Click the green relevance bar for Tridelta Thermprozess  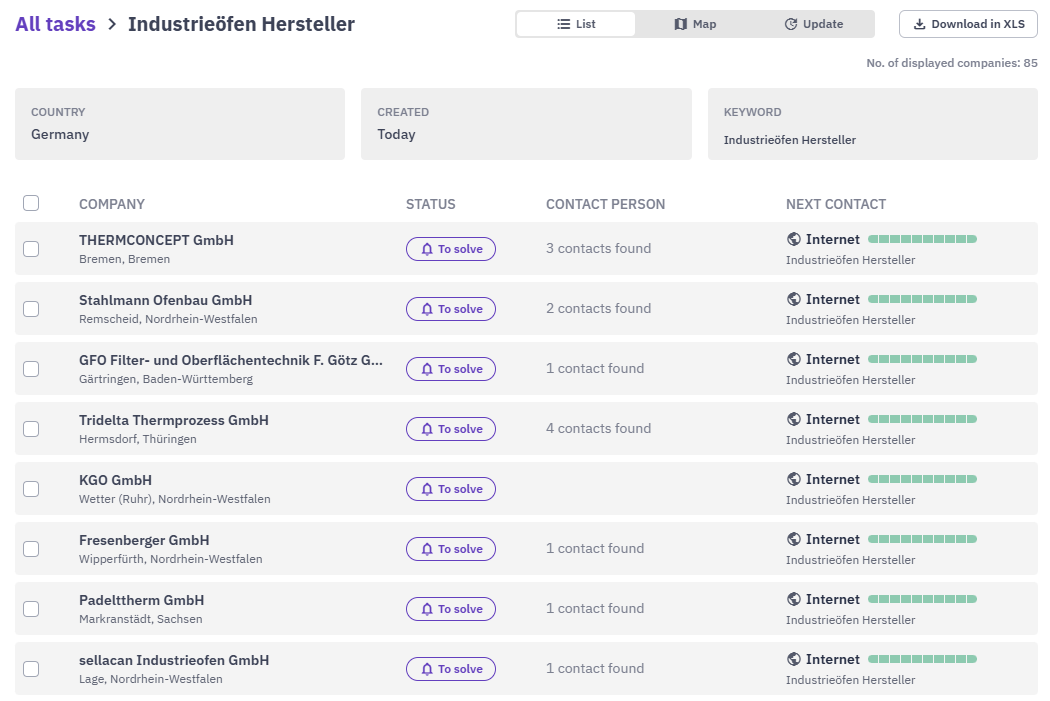922,419
